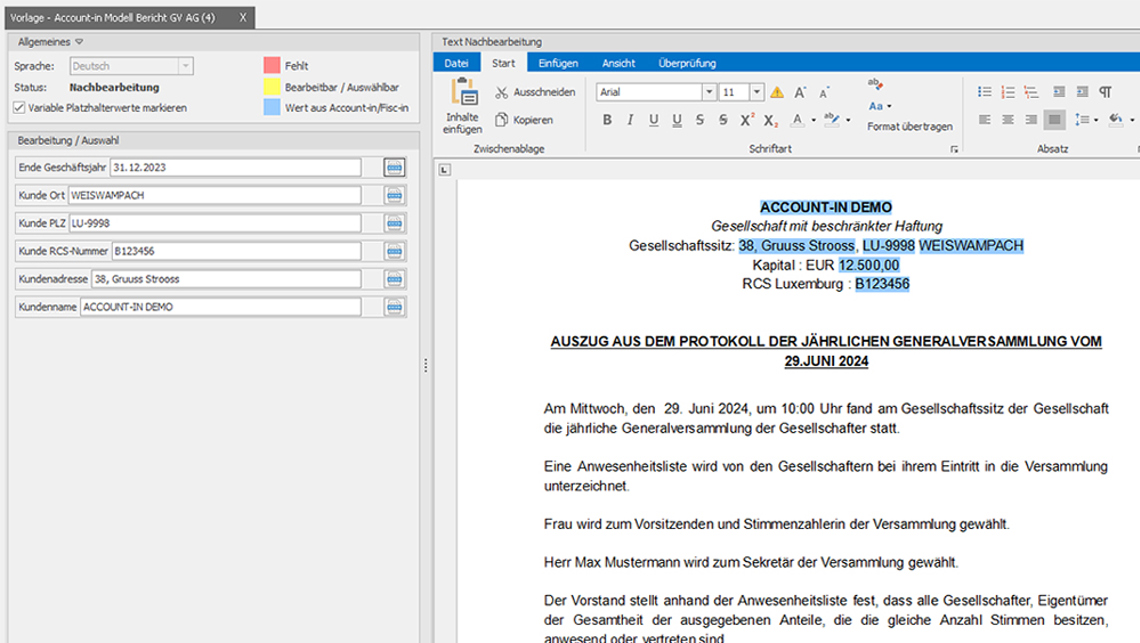Click the yellow Bearbeitbar / Auswählbar color swatch
1140x643 pixels.
tap(272, 87)
